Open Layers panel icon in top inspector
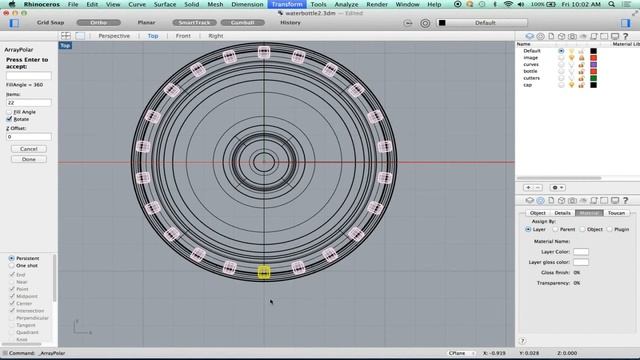The height and width of the screenshot is (360, 640). click(530, 36)
